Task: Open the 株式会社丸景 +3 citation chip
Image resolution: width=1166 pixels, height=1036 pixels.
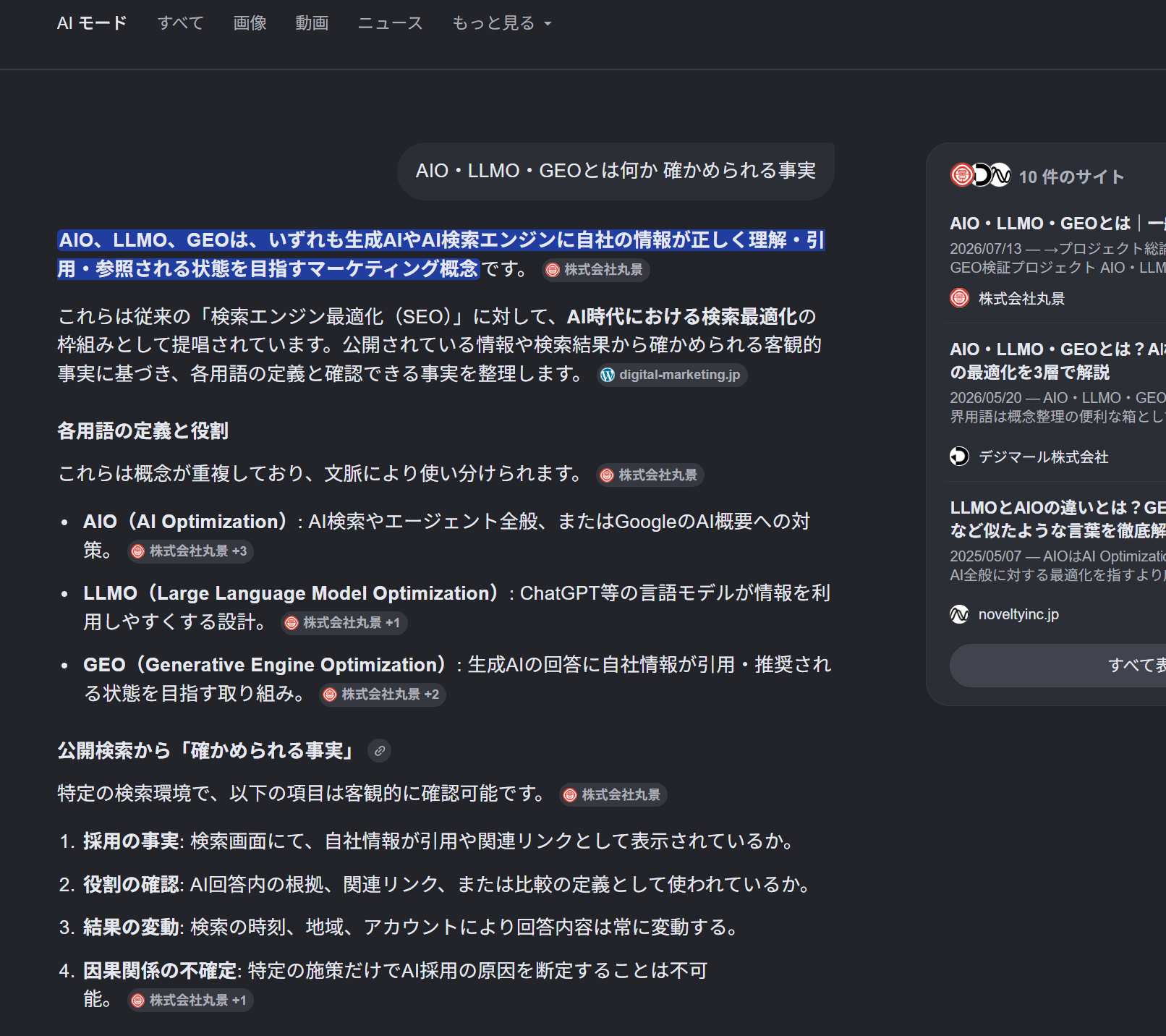Action: (x=191, y=551)
